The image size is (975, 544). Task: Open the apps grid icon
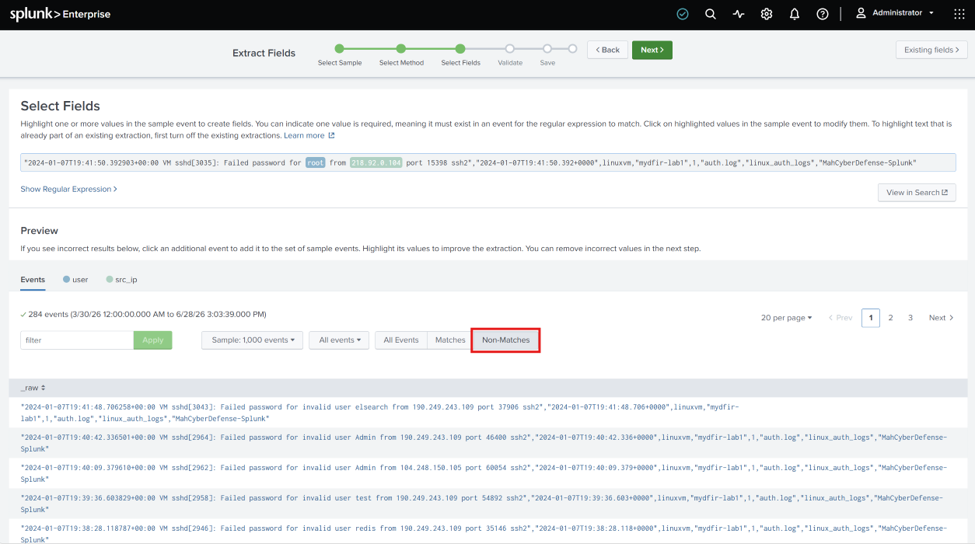959,14
